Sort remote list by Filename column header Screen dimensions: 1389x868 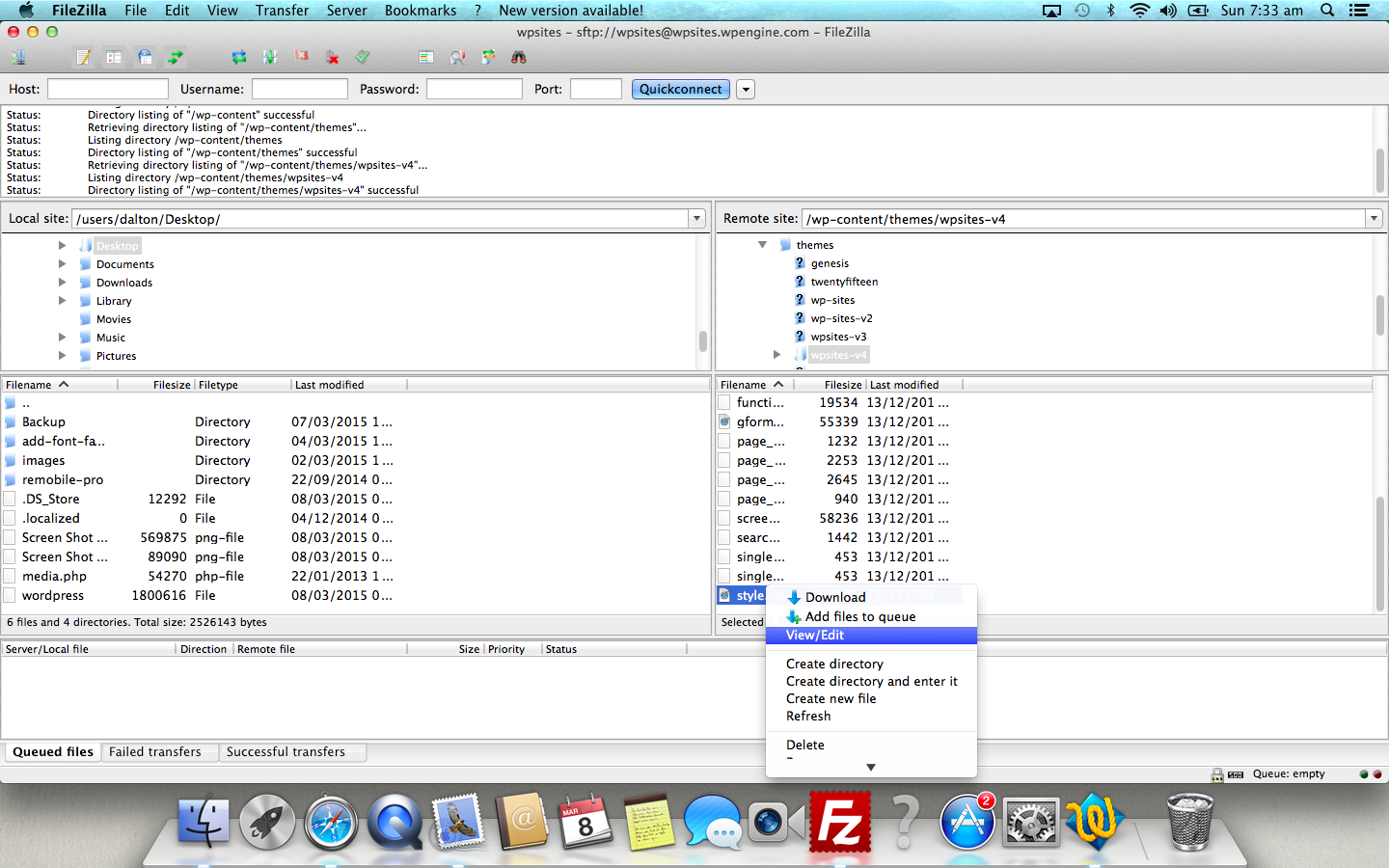click(x=755, y=385)
